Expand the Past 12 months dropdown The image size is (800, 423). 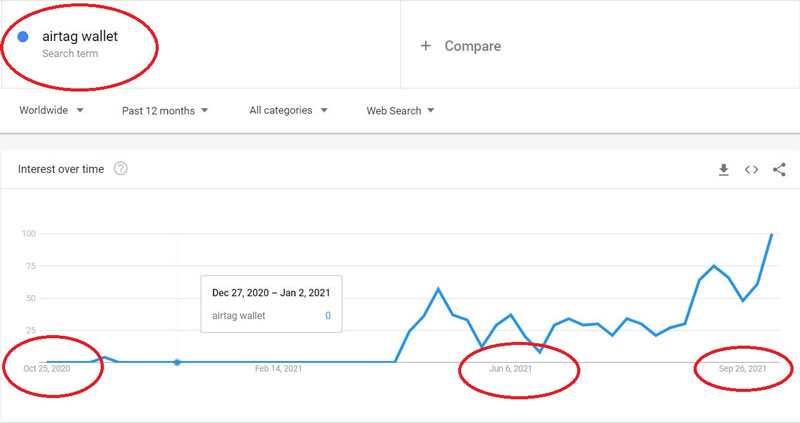[x=165, y=110]
